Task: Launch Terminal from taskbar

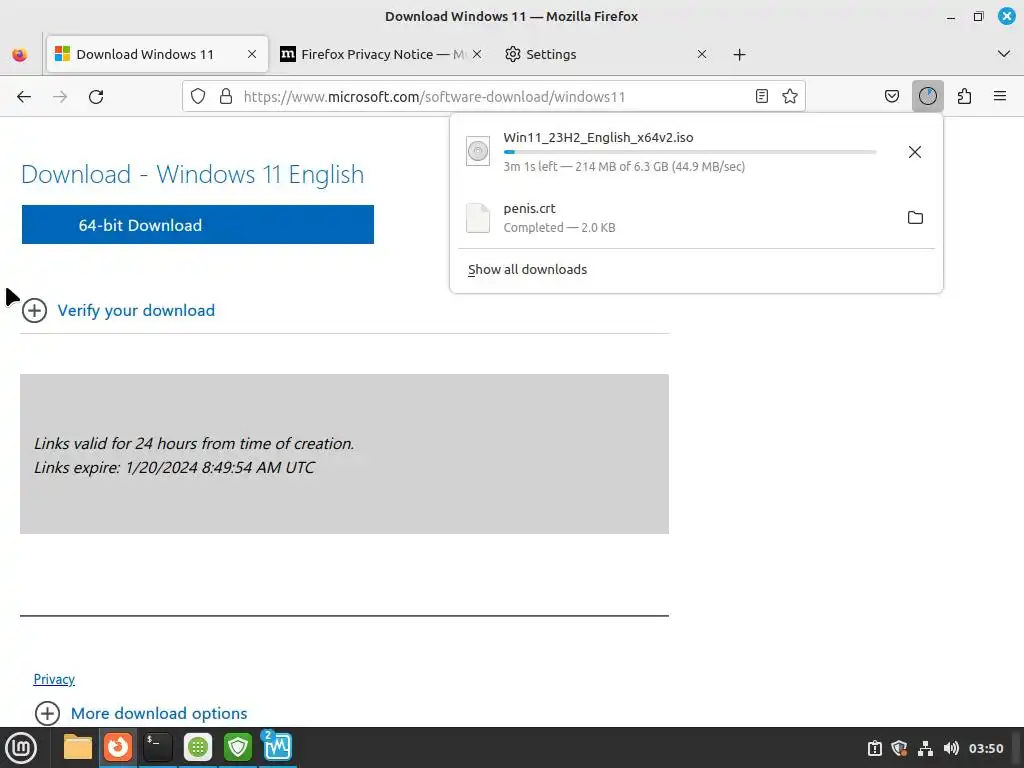Action: (x=158, y=747)
